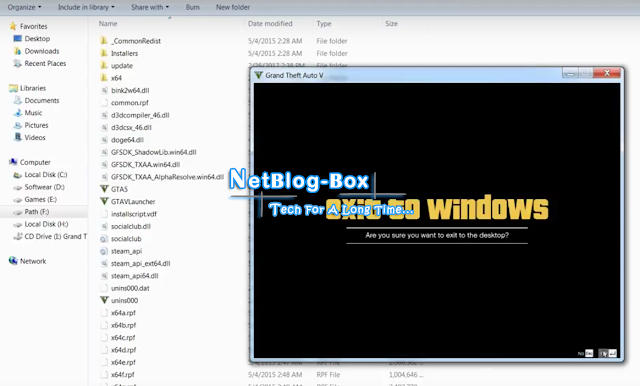The height and width of the screenshot is (386, 640).
Task: Select GFSDK_TXAA_AlphaResolve.win64.dll file
Action: [167, 177]
